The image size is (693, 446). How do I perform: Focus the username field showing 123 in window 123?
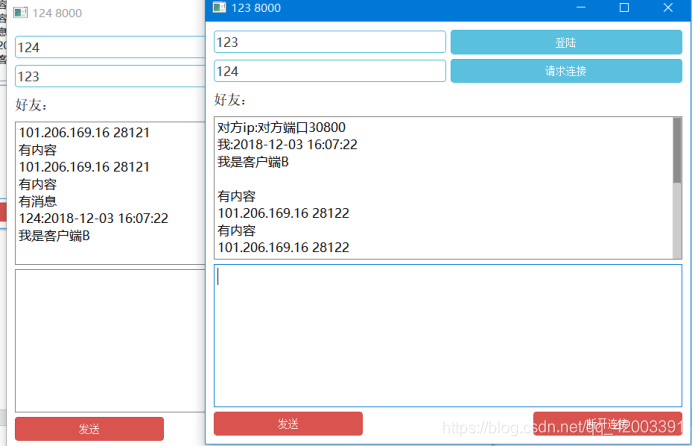[x=330, y=42]
